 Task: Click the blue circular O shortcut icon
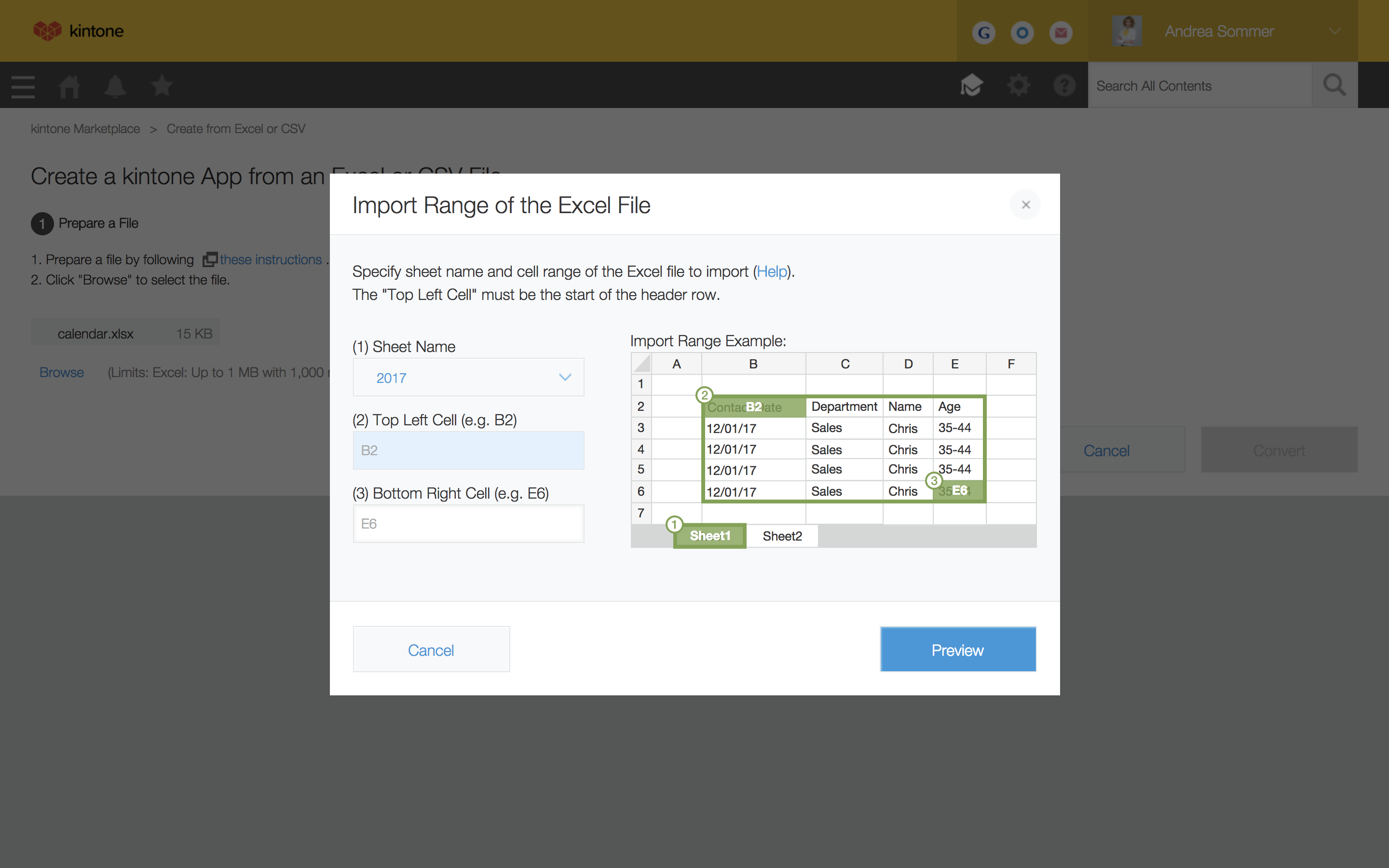[x=1022, y=32]
